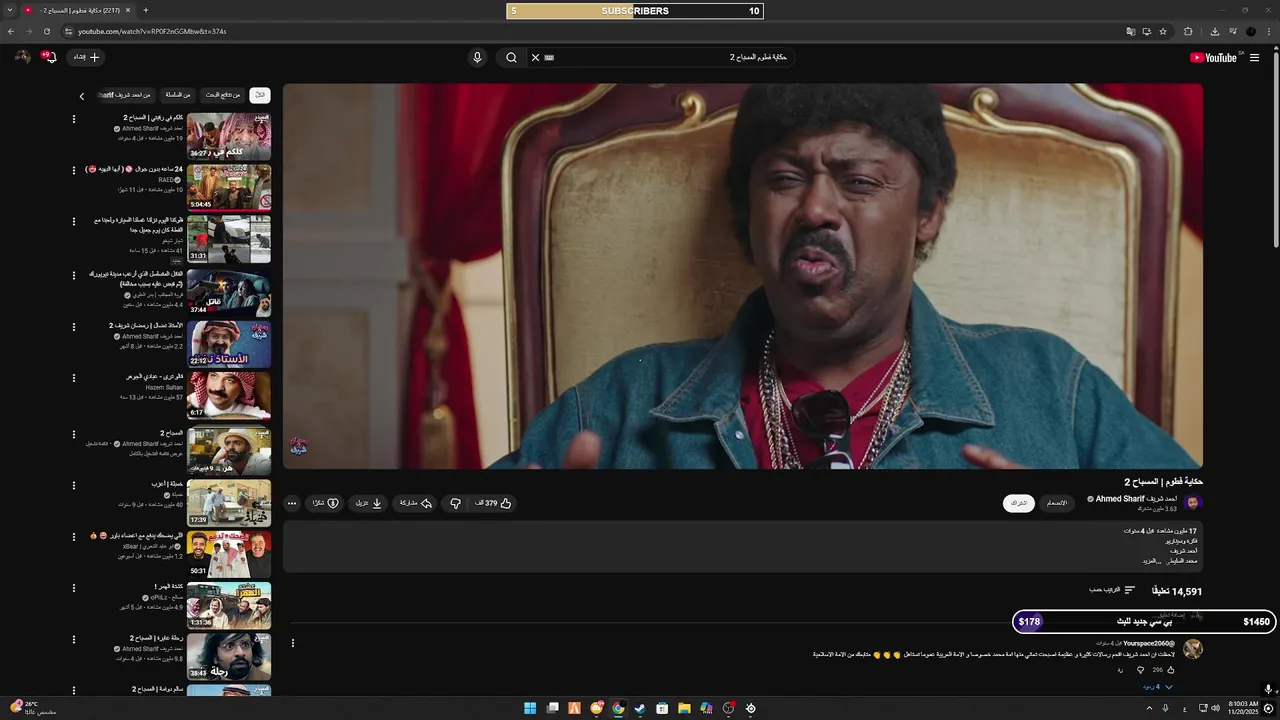Select the 'الكل' filter chip

[260, 95]
